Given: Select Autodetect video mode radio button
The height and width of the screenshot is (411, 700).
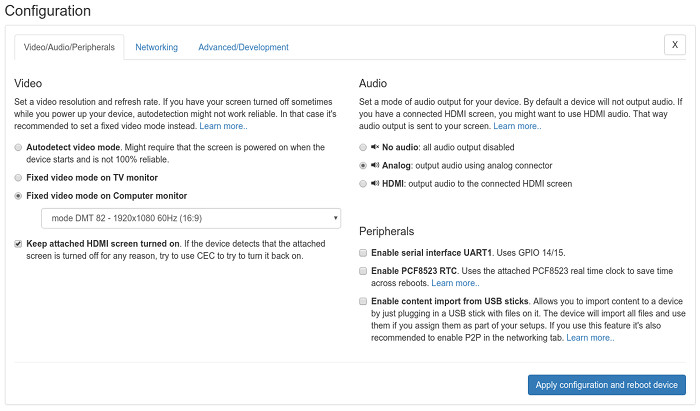Looking at the screenshot, I should coord(19,147).
